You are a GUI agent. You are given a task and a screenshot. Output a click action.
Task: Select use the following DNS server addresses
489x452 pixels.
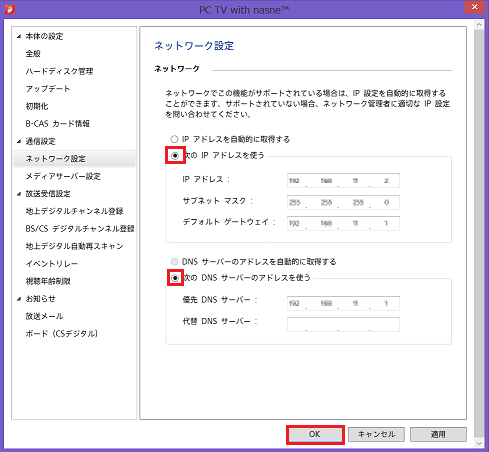(x=175, y=278)
